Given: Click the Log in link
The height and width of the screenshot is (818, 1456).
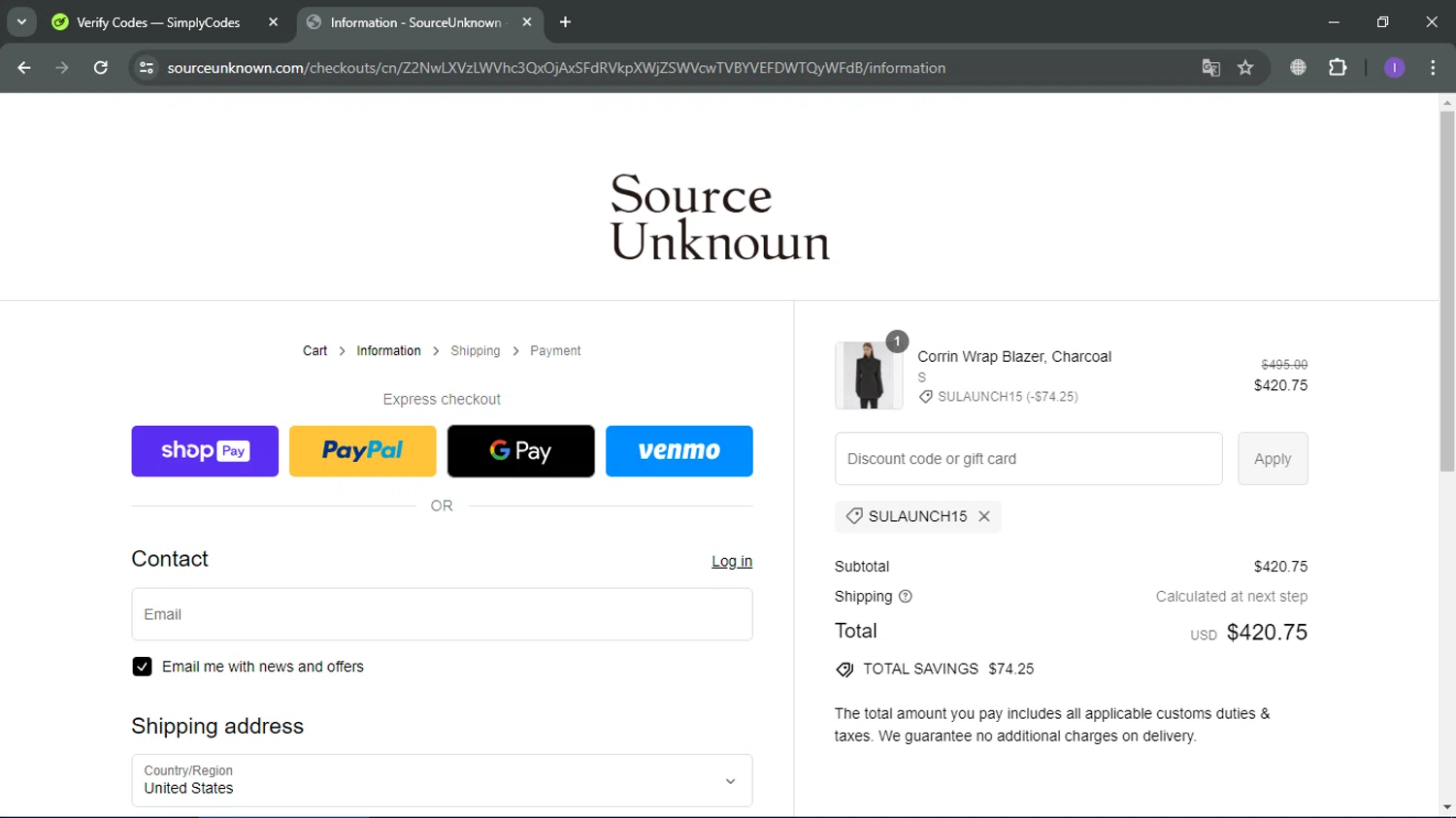Looking at the screenshot, I should point(732,562).
